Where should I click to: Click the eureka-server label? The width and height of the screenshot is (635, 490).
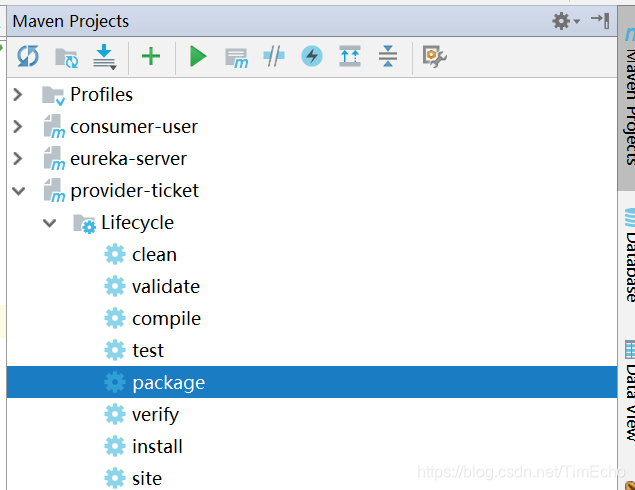coord(128,159)
